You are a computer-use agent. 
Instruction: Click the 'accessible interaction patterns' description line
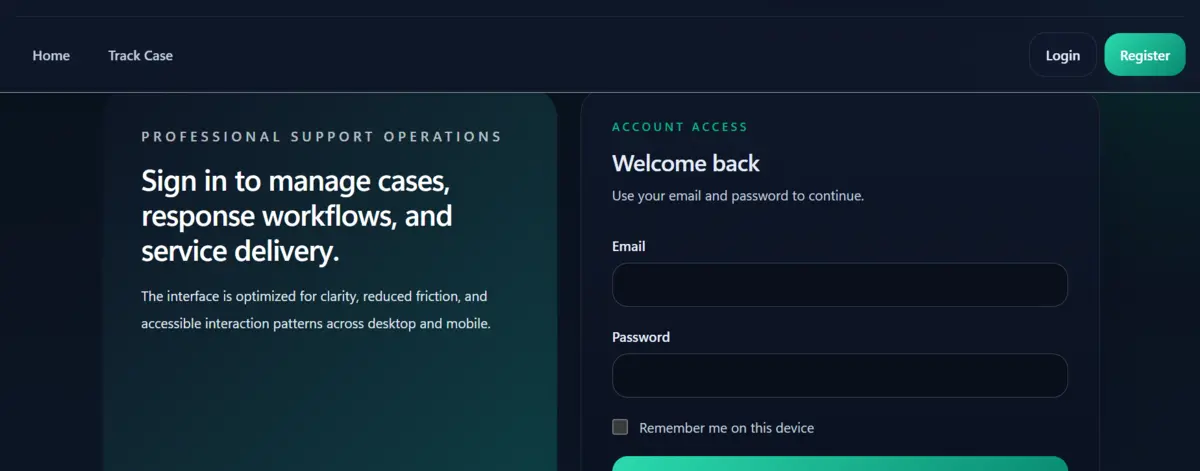315,324
